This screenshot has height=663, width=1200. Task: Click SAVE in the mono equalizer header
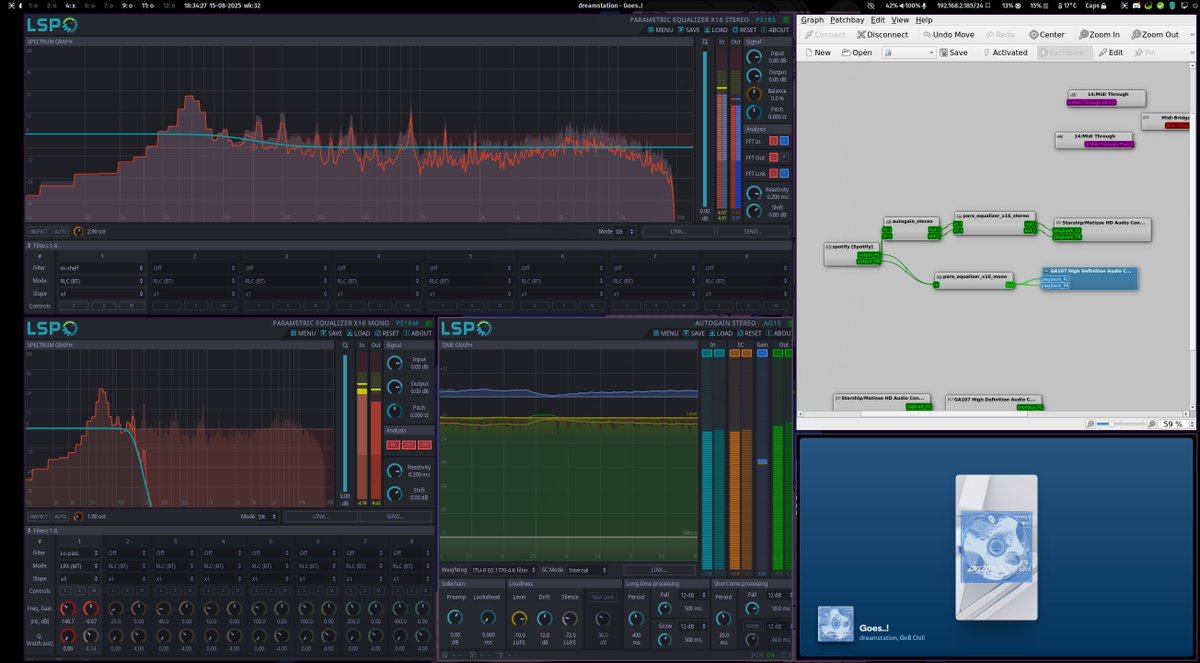331,334
